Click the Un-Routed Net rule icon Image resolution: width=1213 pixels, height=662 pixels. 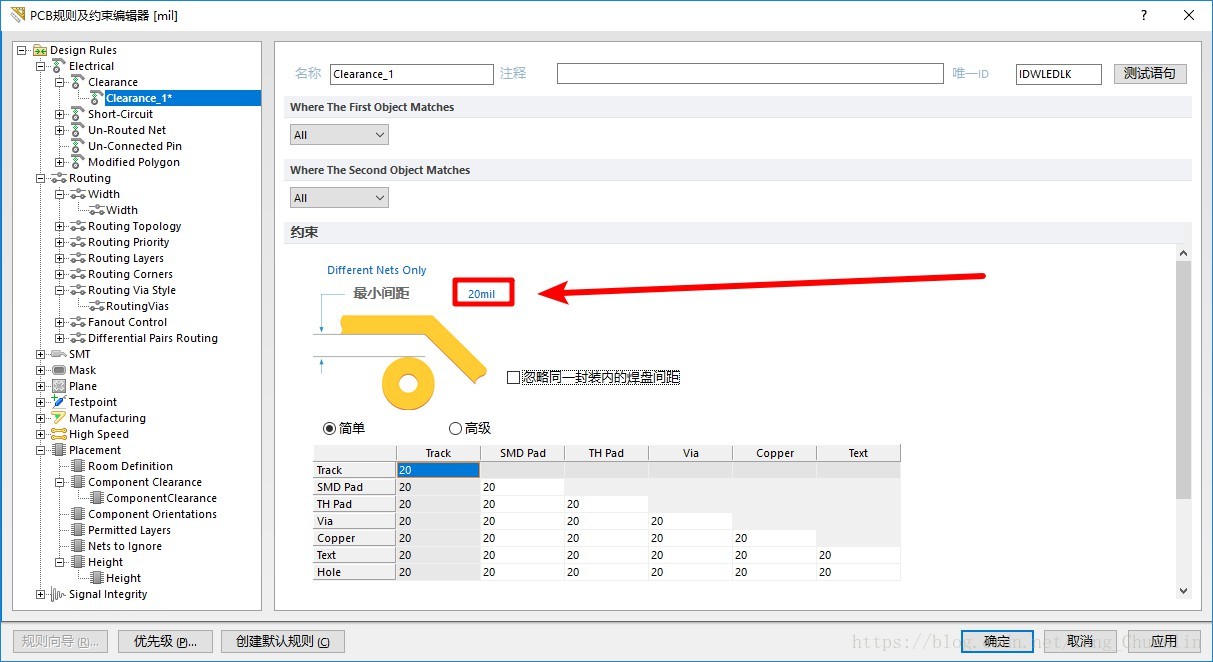coord(78,130)
